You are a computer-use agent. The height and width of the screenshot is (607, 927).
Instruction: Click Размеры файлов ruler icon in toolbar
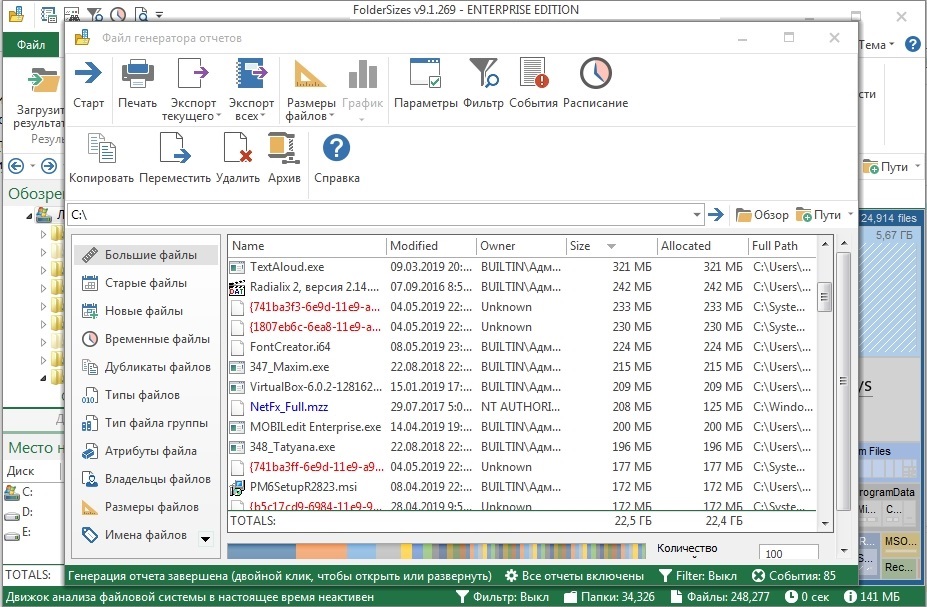tap(310, 73)
